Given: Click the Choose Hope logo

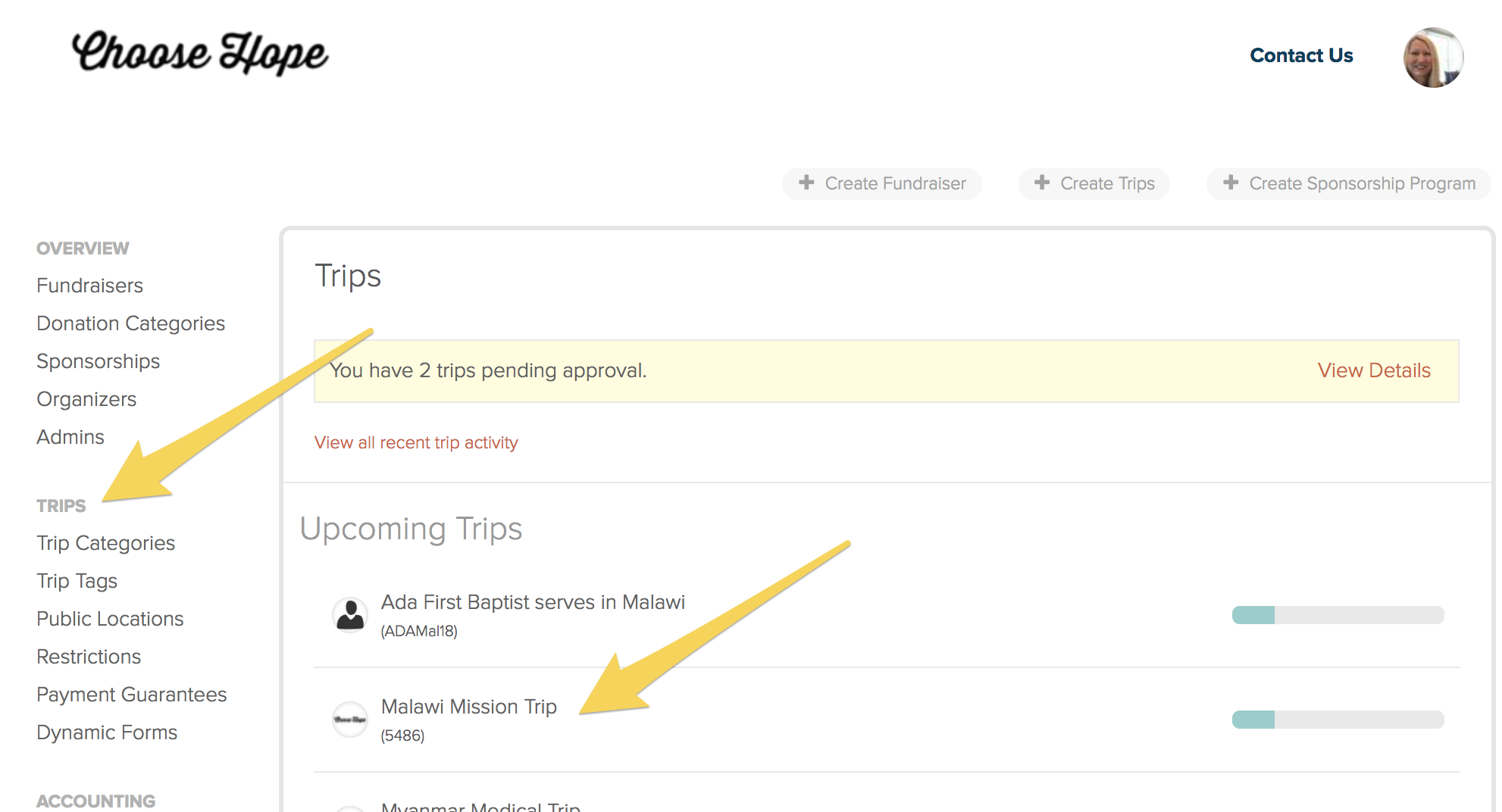Looking at the screenshot, I should [200, 53].
